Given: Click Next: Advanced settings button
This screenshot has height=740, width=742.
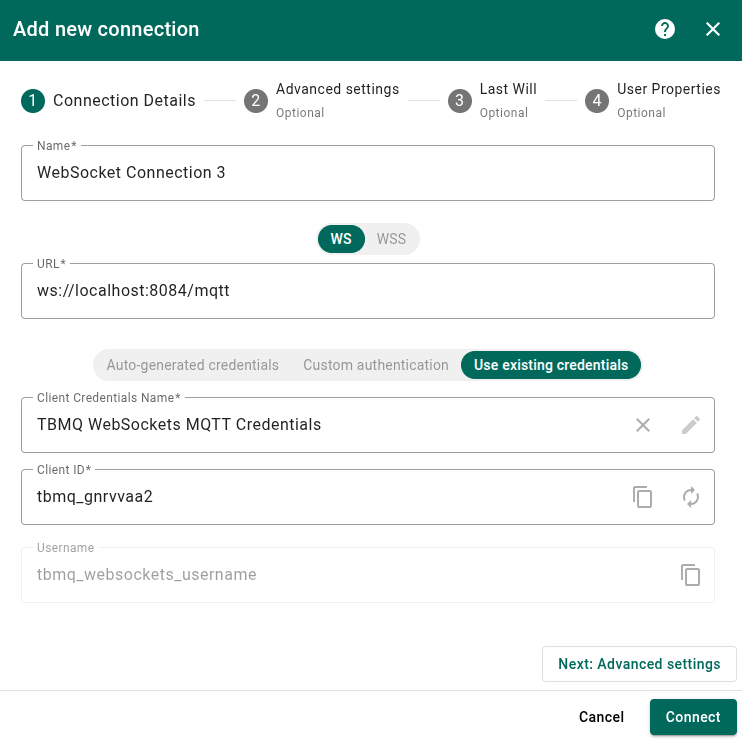Looking at the screenshot, I should coord(639,664).
